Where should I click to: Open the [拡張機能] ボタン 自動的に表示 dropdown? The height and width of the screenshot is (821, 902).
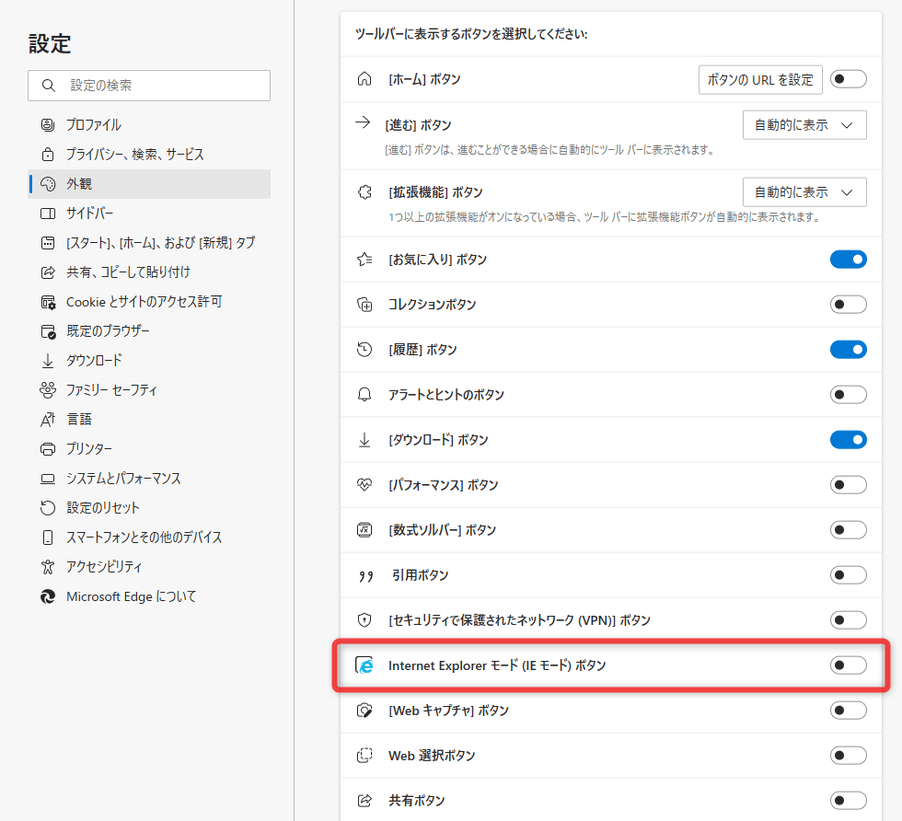[x=804, y=192]
